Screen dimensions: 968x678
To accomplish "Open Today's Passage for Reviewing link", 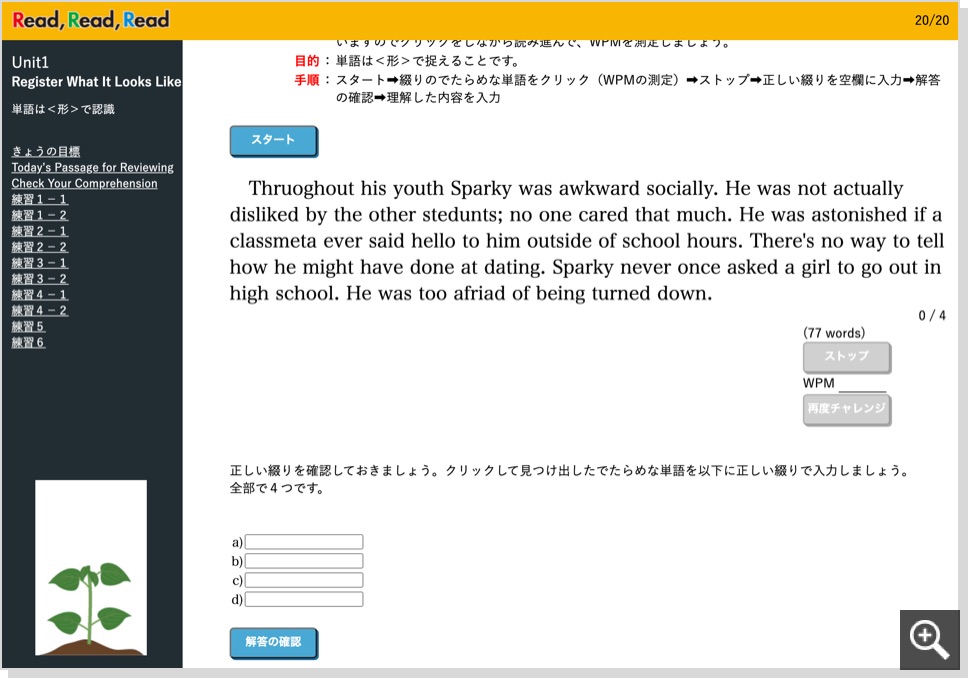I will 92,168.
